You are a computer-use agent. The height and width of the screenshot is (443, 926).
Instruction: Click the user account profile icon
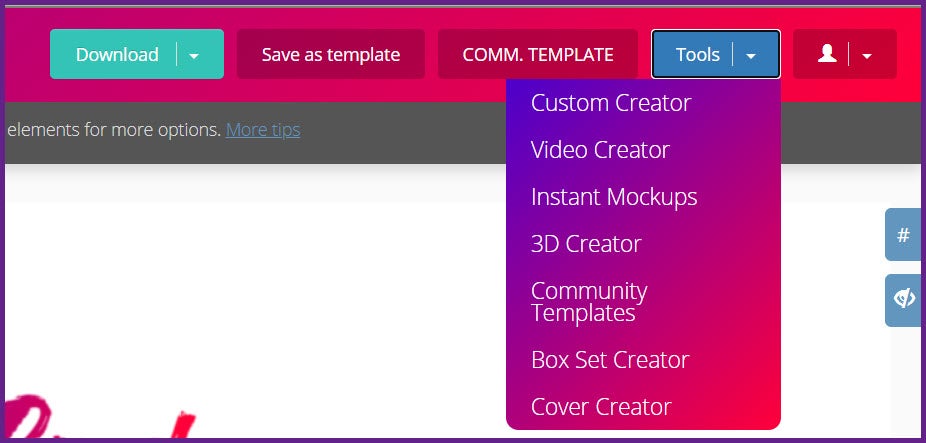[x=827, y=54]
